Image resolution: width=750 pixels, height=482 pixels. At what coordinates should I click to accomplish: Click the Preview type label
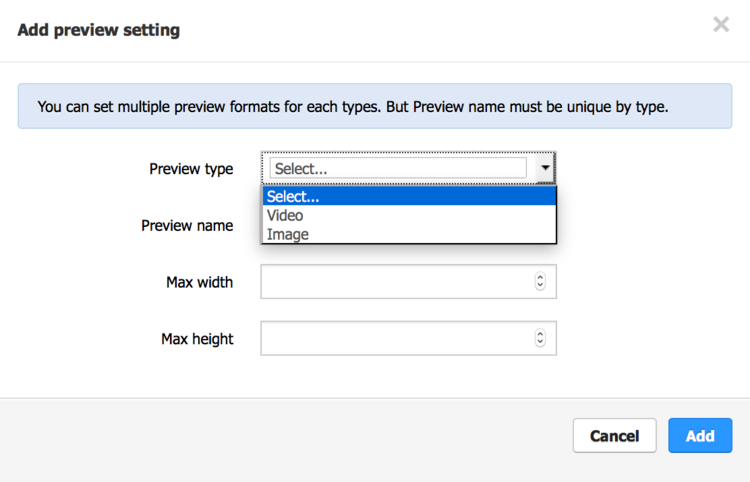coord(191,169)
